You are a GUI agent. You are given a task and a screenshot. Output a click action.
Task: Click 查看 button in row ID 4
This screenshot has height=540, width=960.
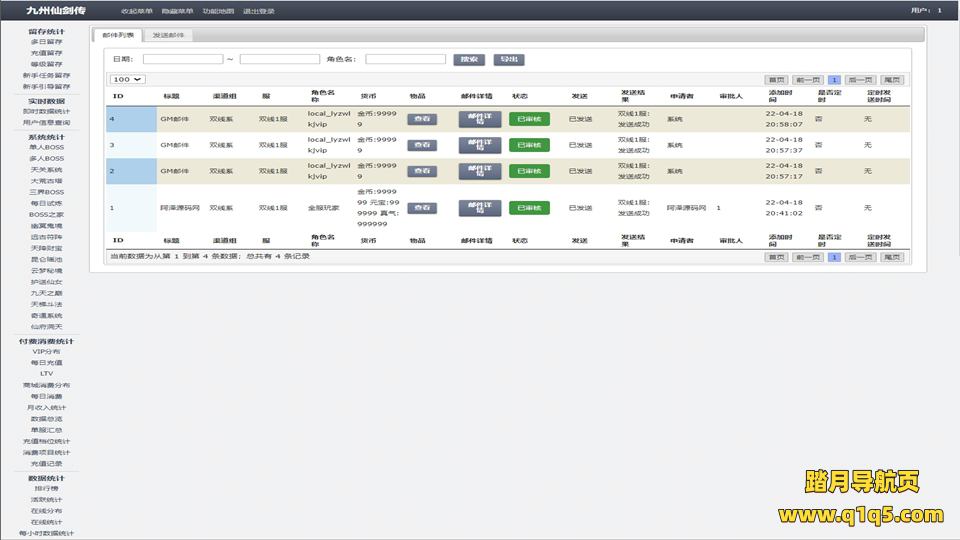point(422,118)
